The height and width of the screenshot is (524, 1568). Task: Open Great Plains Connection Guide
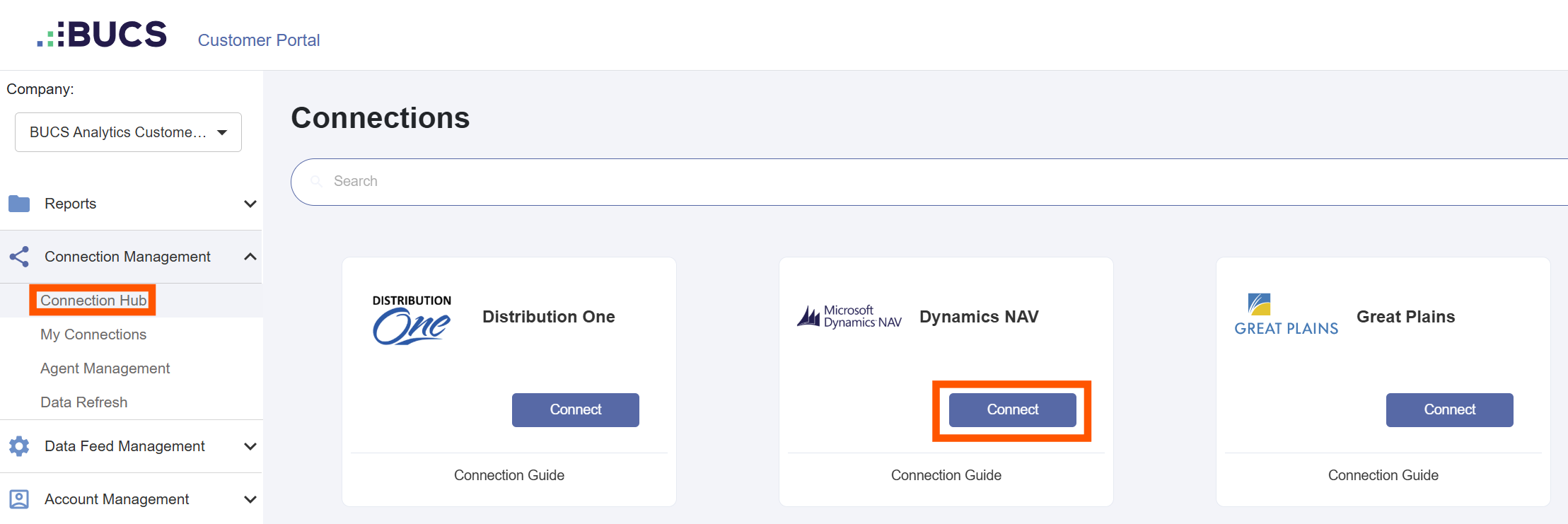1383,475
